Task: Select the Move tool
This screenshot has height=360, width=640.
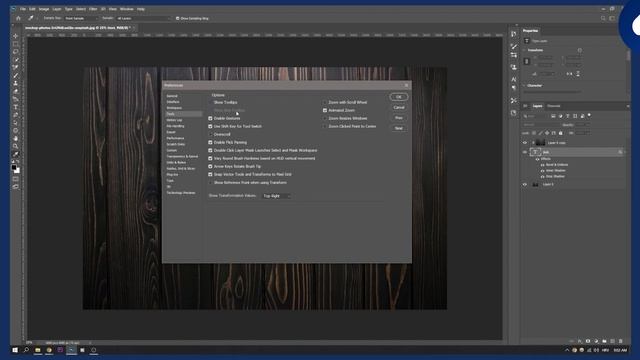Action: coord(16,36)
